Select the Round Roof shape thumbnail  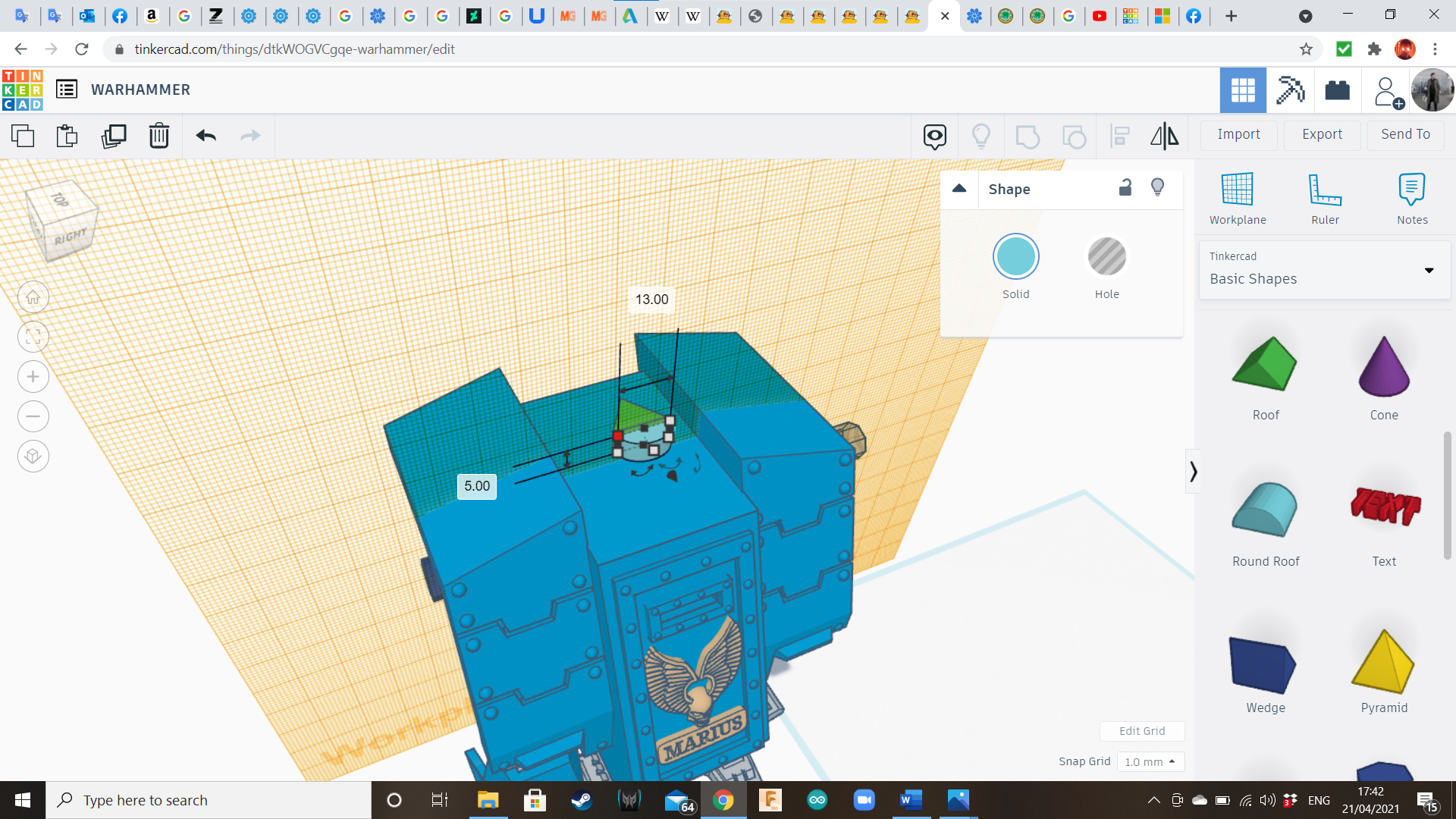coord(1265,510)
